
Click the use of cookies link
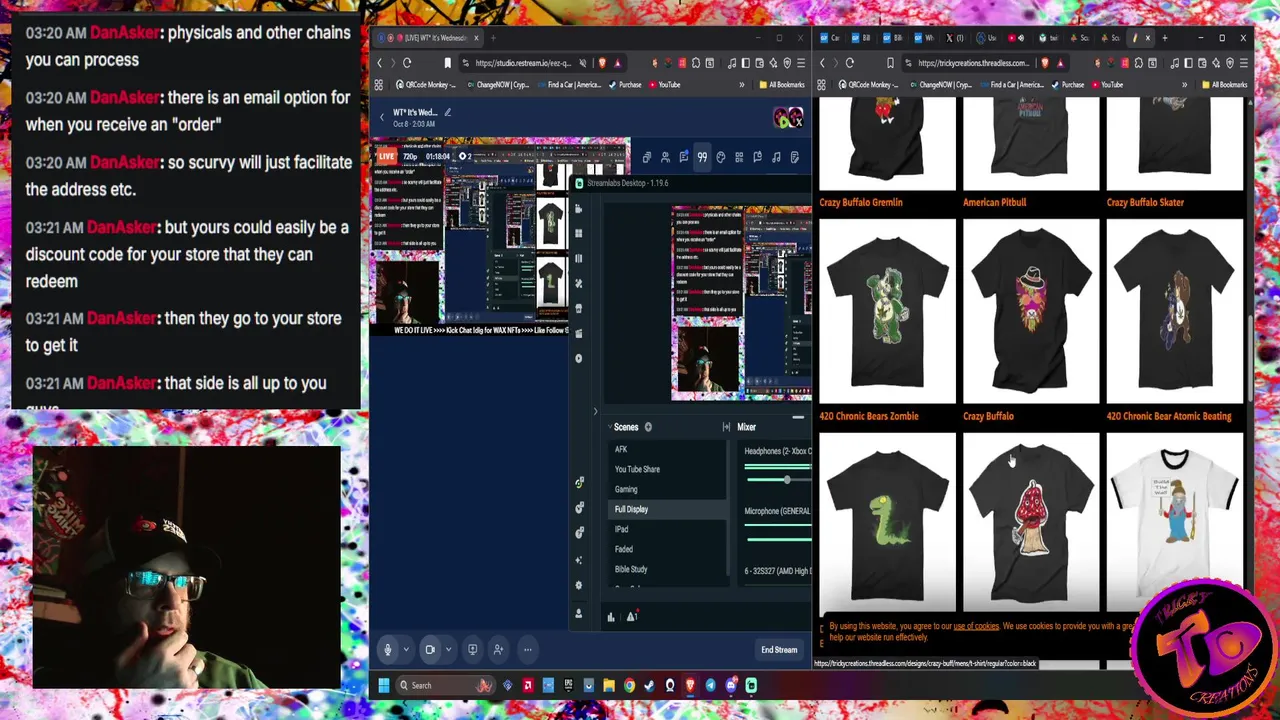976,626
